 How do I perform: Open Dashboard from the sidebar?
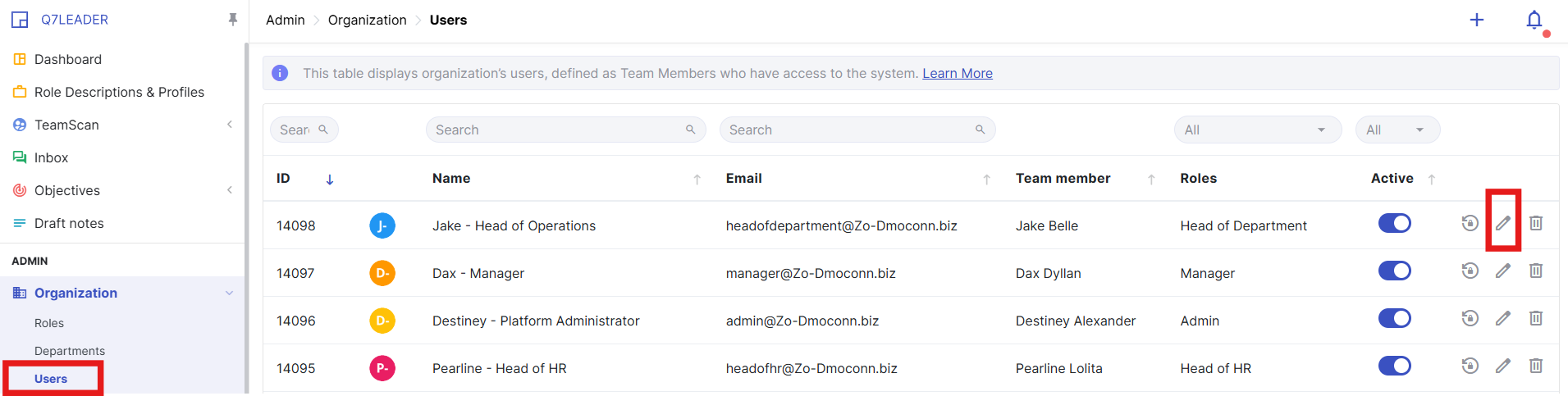pyautogui.click(x=68, y=59)
